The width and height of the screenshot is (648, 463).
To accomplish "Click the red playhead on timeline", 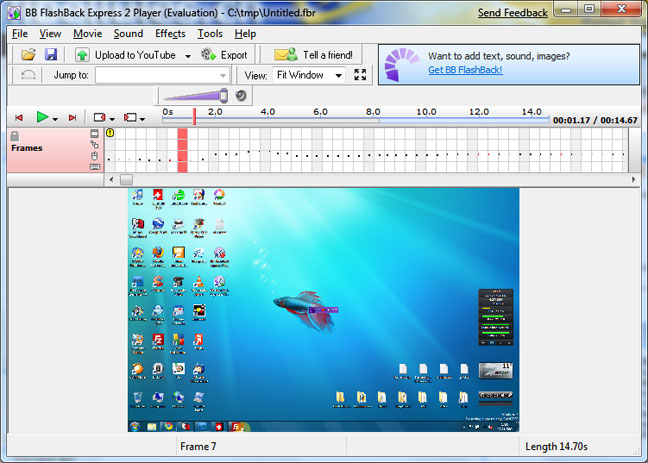I will 194,117.
